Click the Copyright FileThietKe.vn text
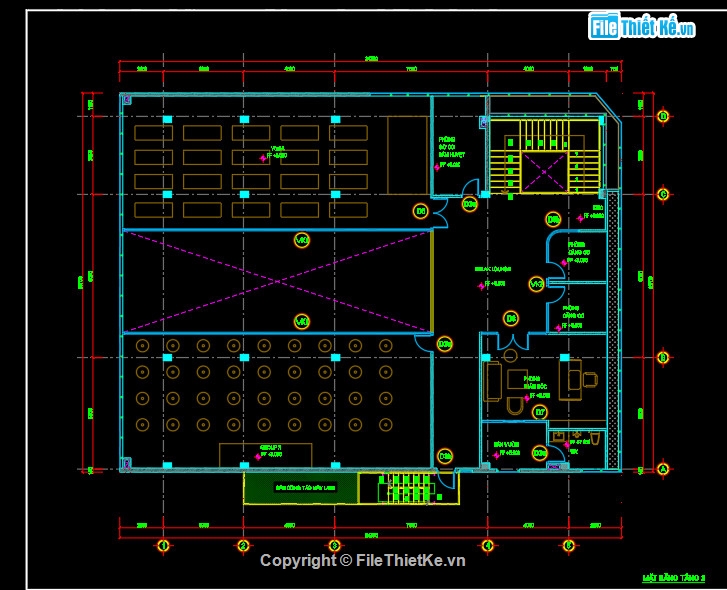 pyautogui.click(x=363, y=561)
